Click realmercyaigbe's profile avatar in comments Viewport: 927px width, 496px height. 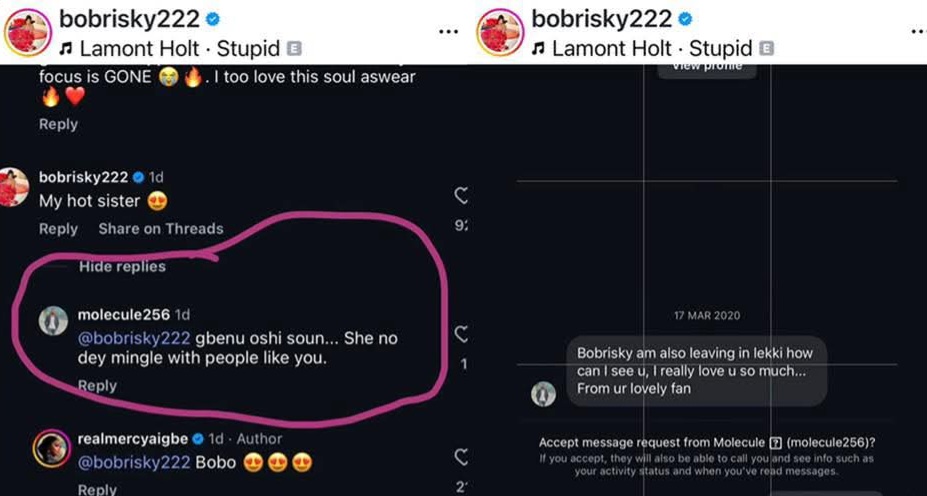pyautogui.click(x=50, y=448)
